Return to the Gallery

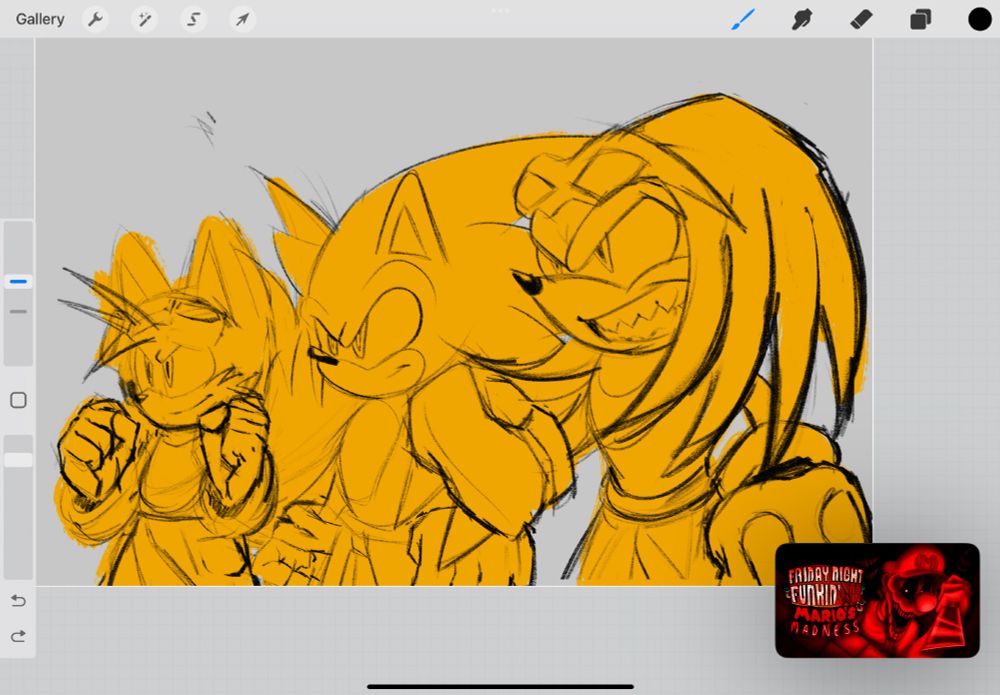tap(40, 19)
